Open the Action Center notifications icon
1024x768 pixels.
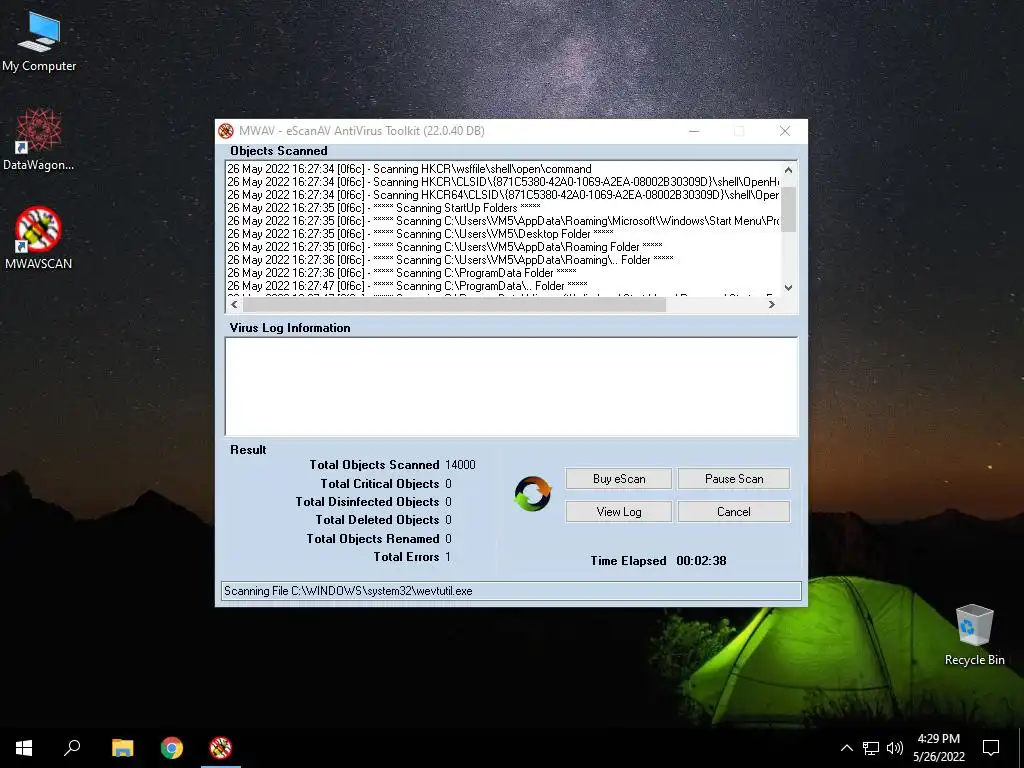[x=991, y=748]
